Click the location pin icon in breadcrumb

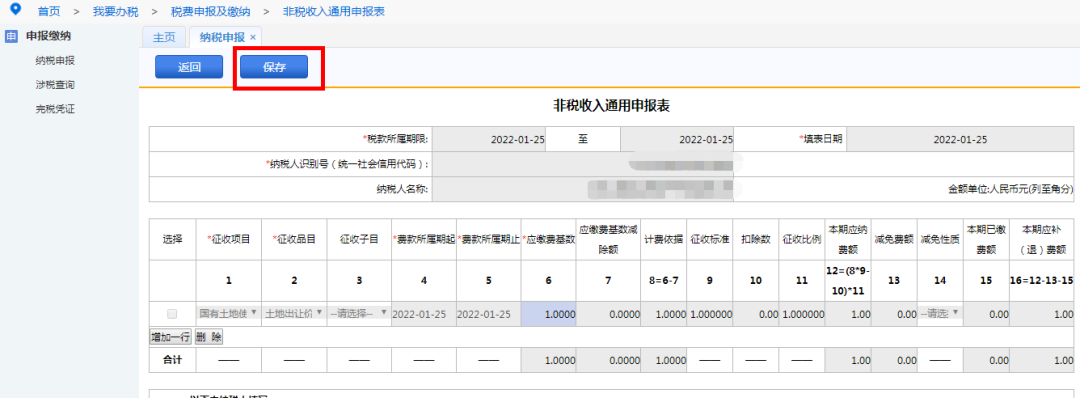15,10
